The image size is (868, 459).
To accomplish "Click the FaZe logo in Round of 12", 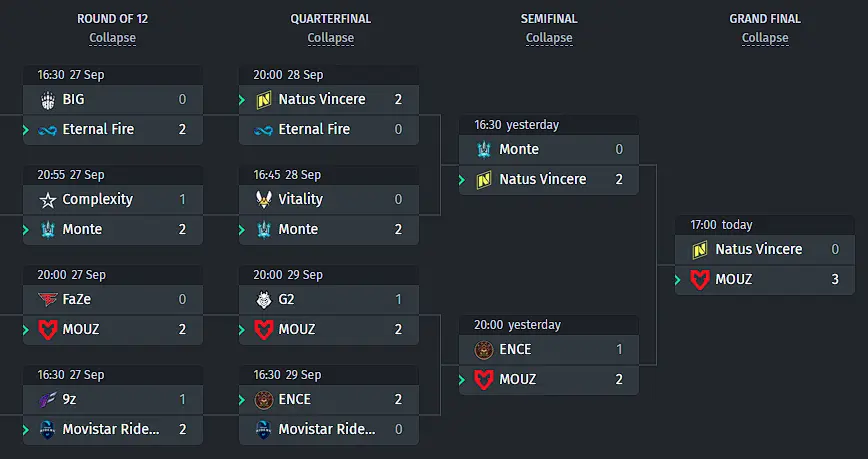I will click(x=48, y=300).
